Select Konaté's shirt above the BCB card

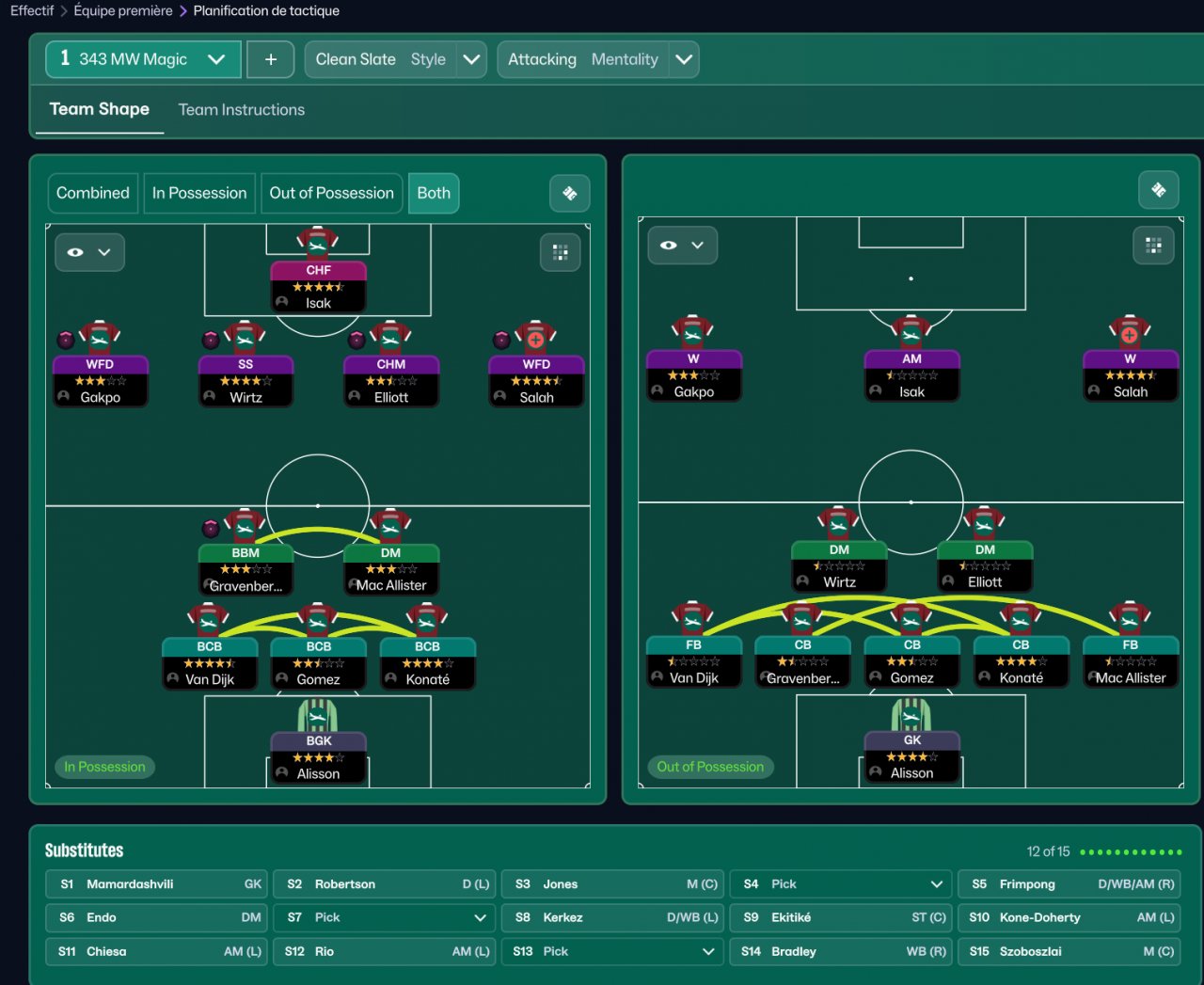427,620
